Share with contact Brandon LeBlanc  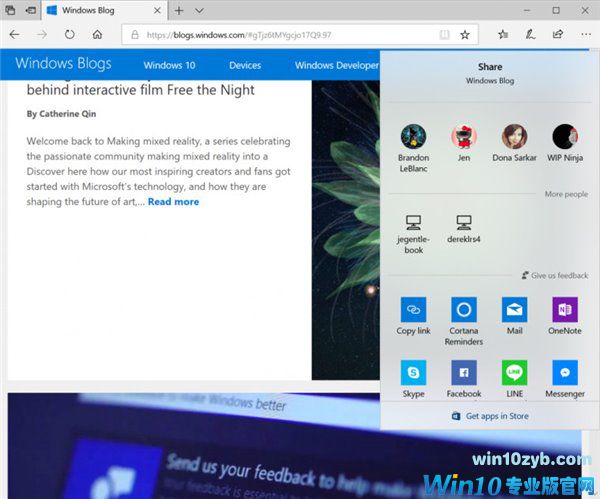tap(413, 148)
